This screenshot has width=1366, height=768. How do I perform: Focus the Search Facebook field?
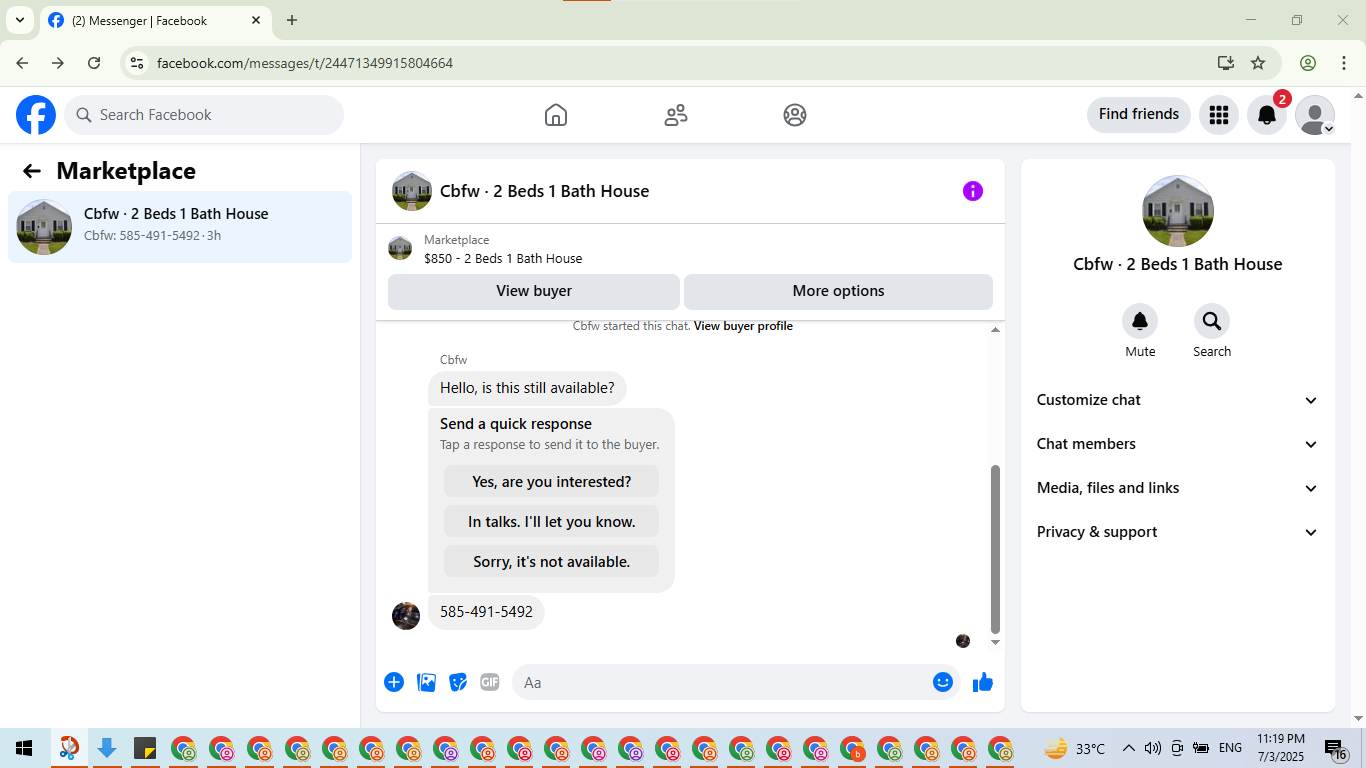(x=204, y=115)
